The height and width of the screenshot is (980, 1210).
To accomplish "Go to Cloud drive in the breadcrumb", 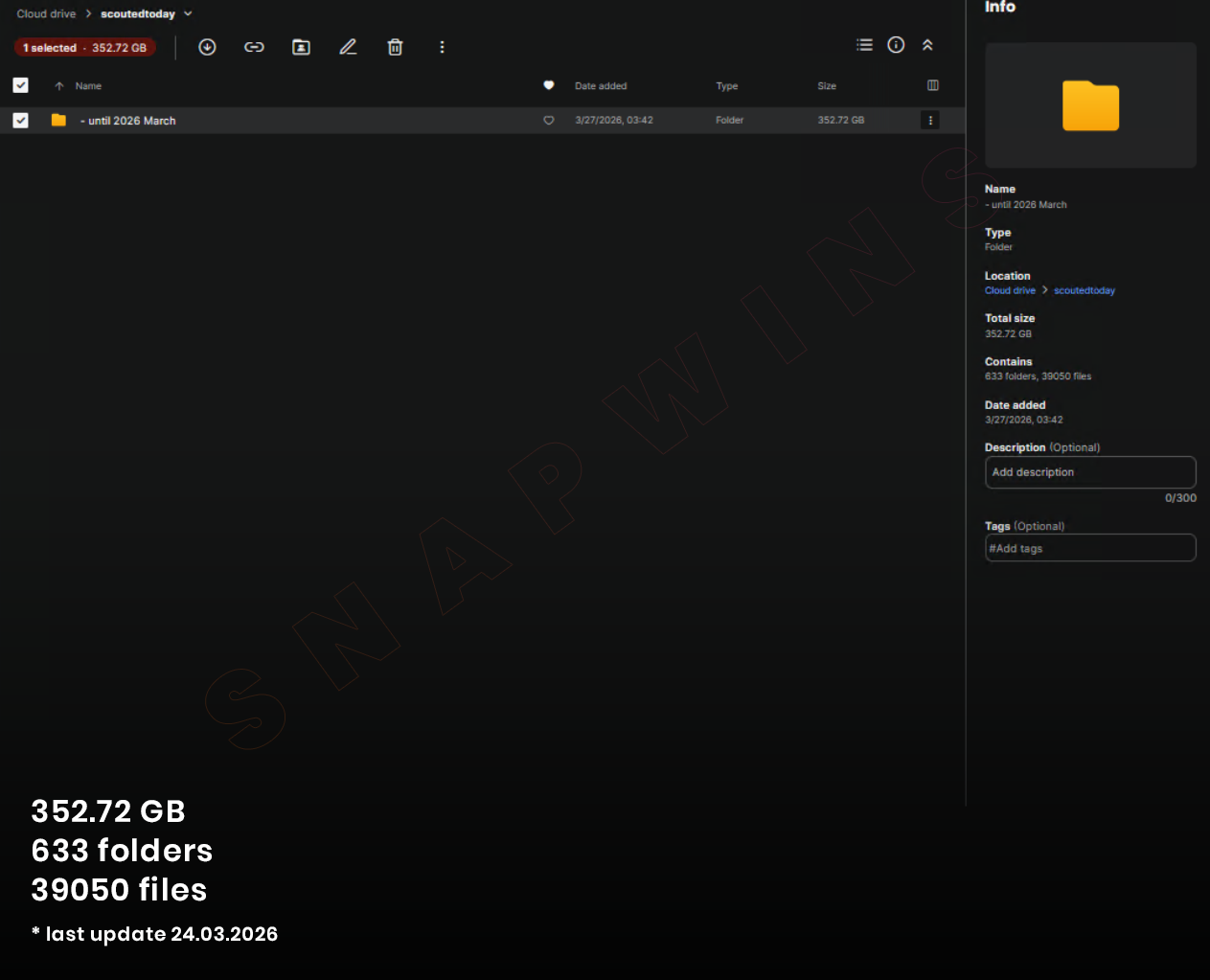I will 46,14.
